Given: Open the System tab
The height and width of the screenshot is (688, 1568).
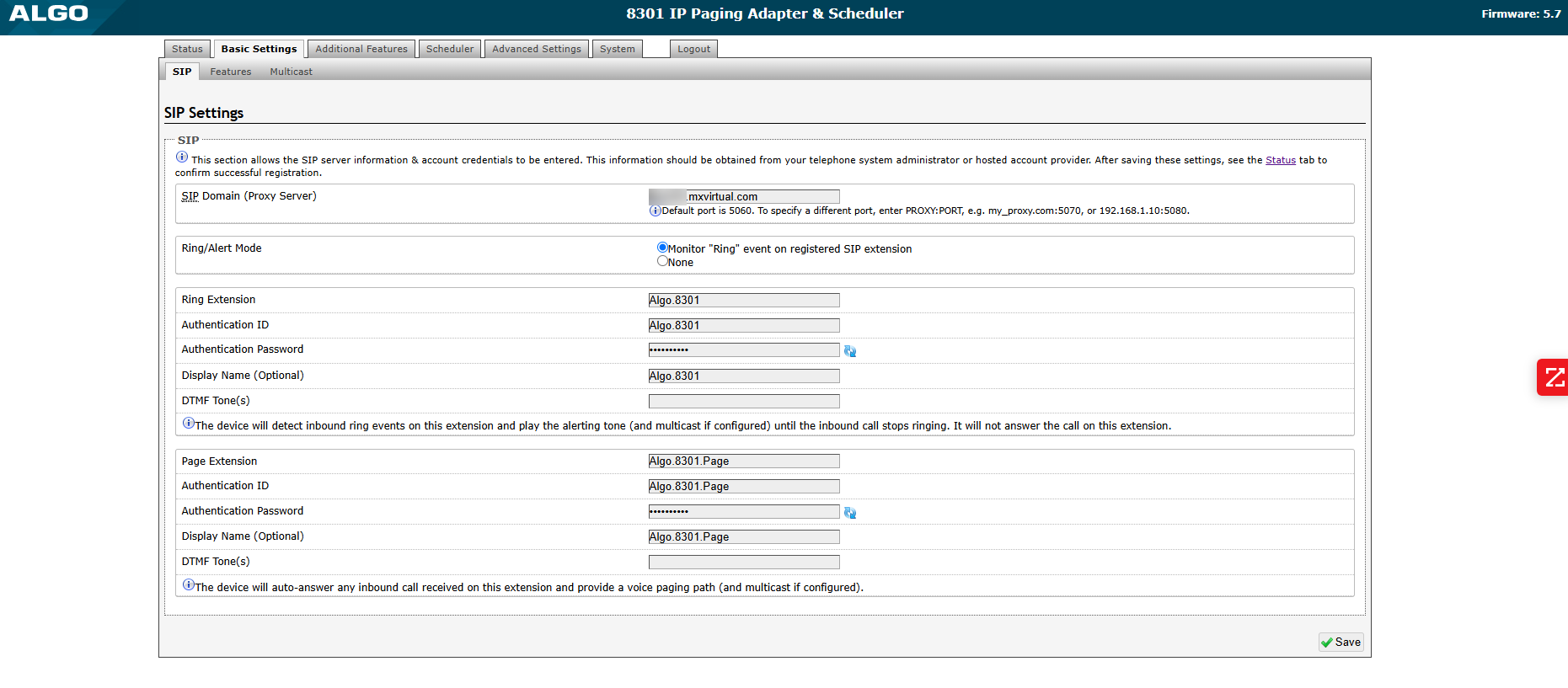Looking at the screenshot, I should 618,49.
